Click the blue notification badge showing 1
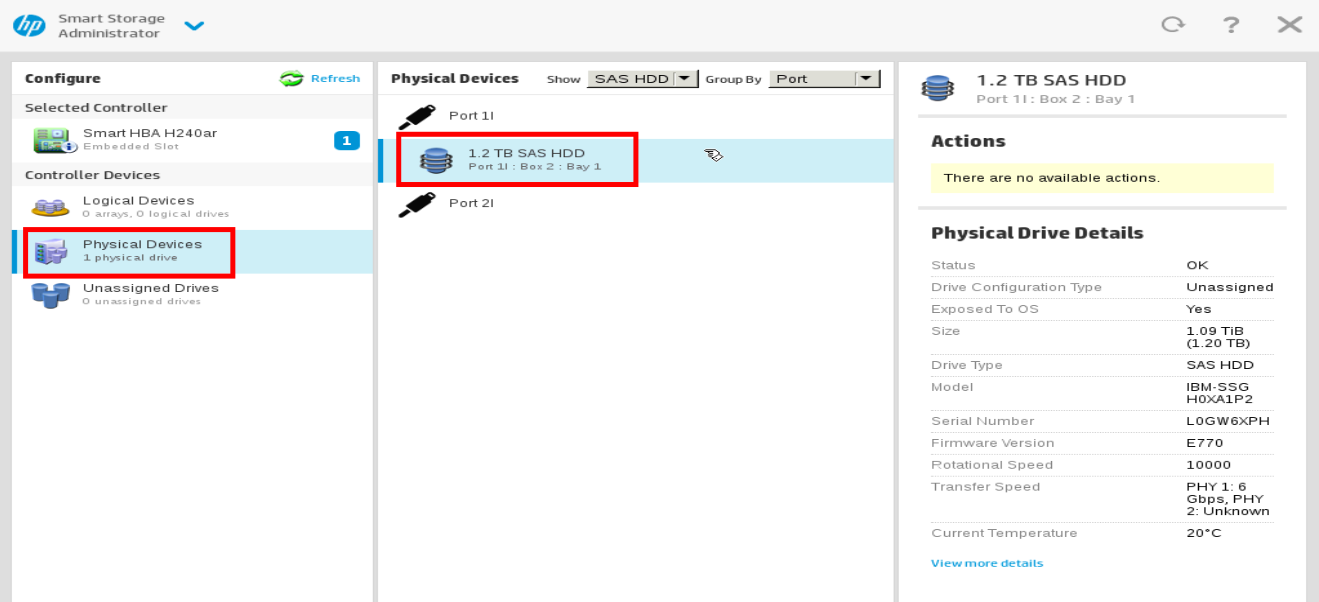Viewport: 1319px width, 602px height. click(x=346, y=140)
